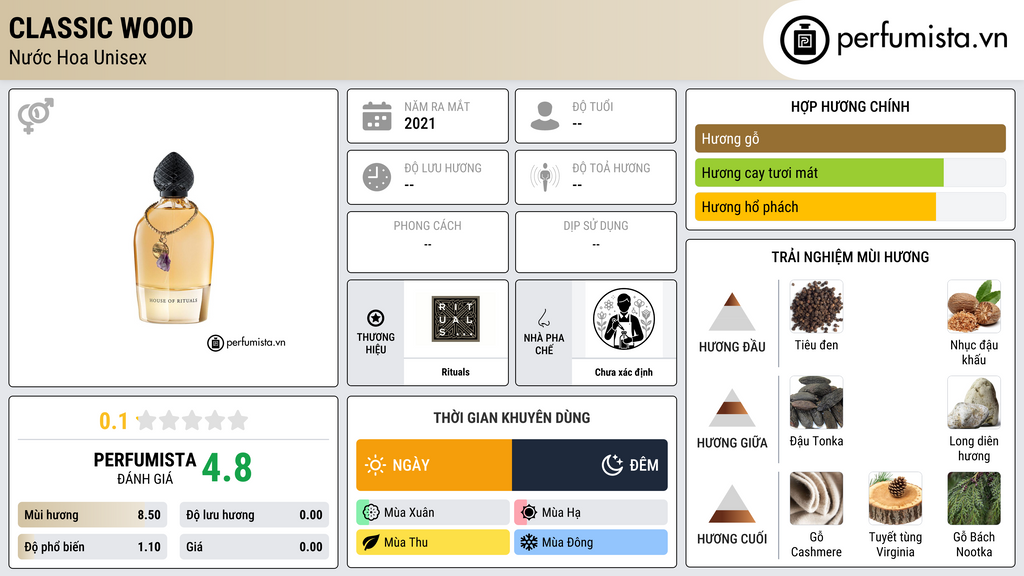Screen dimensions: 1024x576
Task: Click the unisex gender symbol icon
Action: pos(36,116)
